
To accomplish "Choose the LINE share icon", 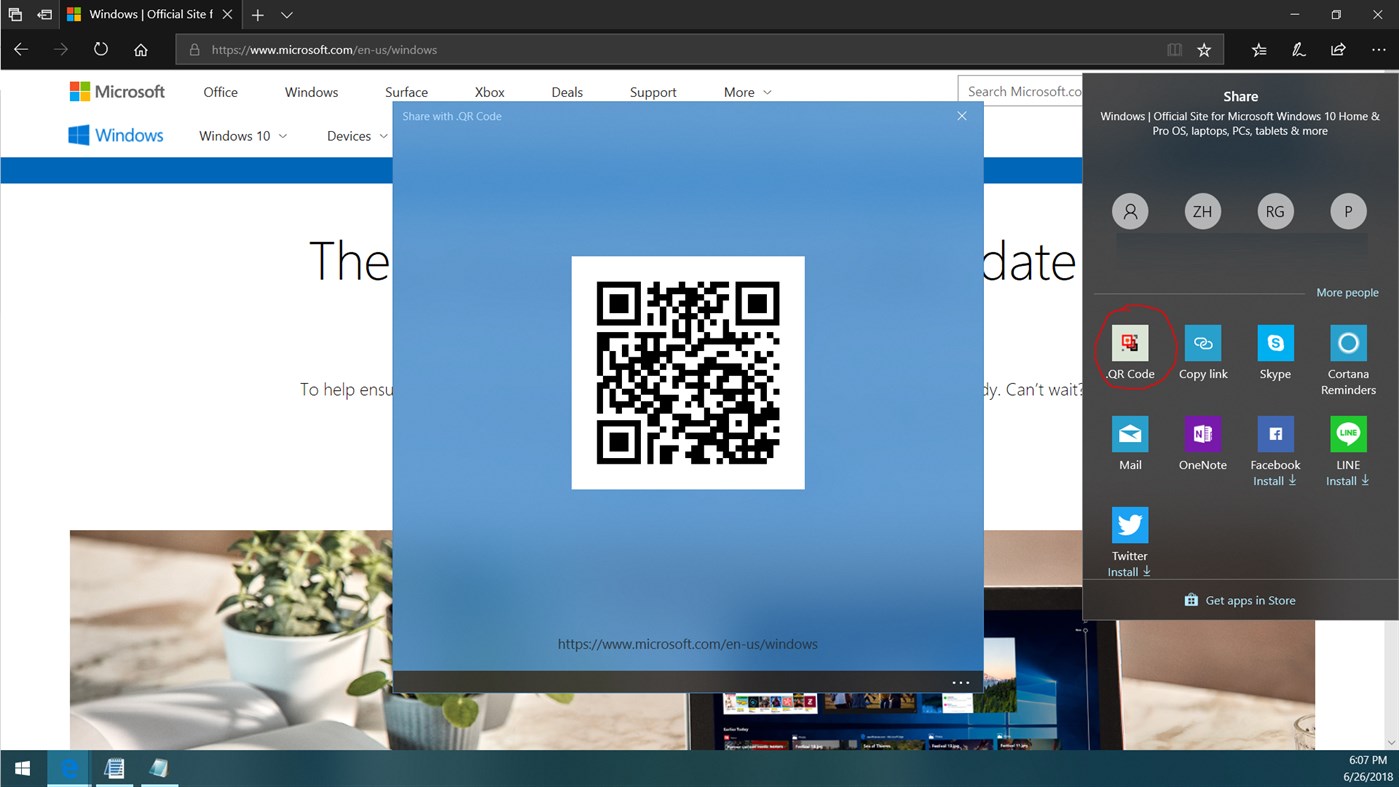I will [x=1347, y=432].
